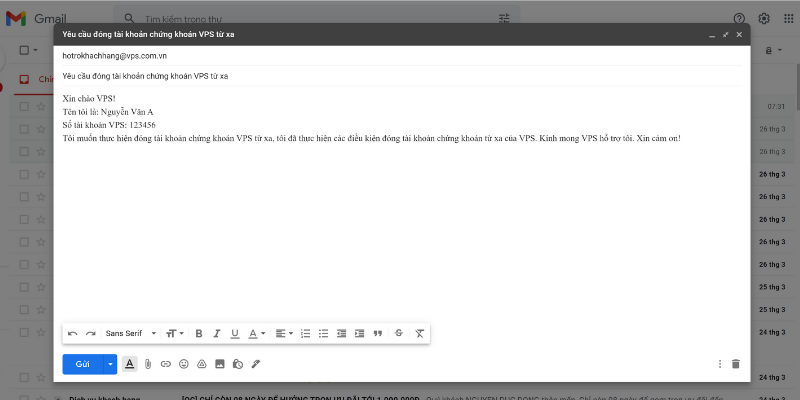
Task: Click the blue Gửi send button
Action: [83, 364]
